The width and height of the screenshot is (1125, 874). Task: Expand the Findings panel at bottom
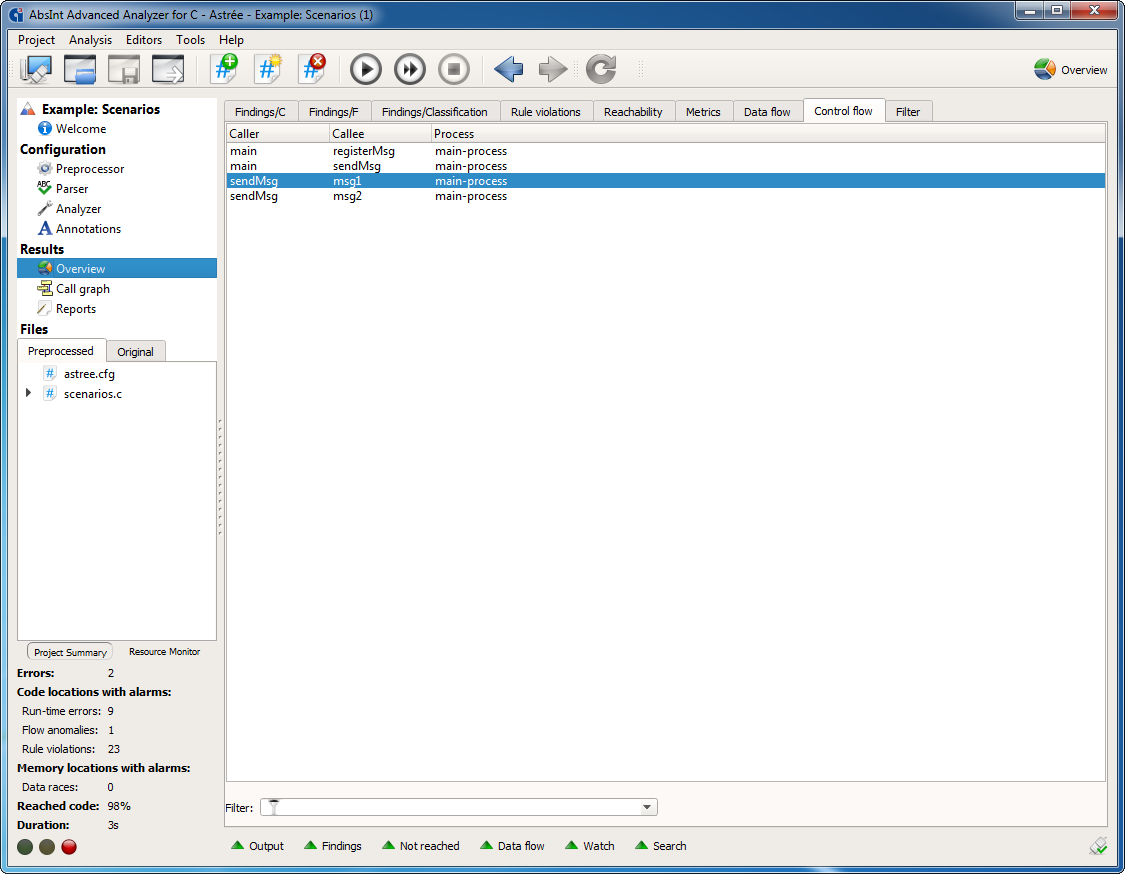pyautogui.click(x=333, y=846)
